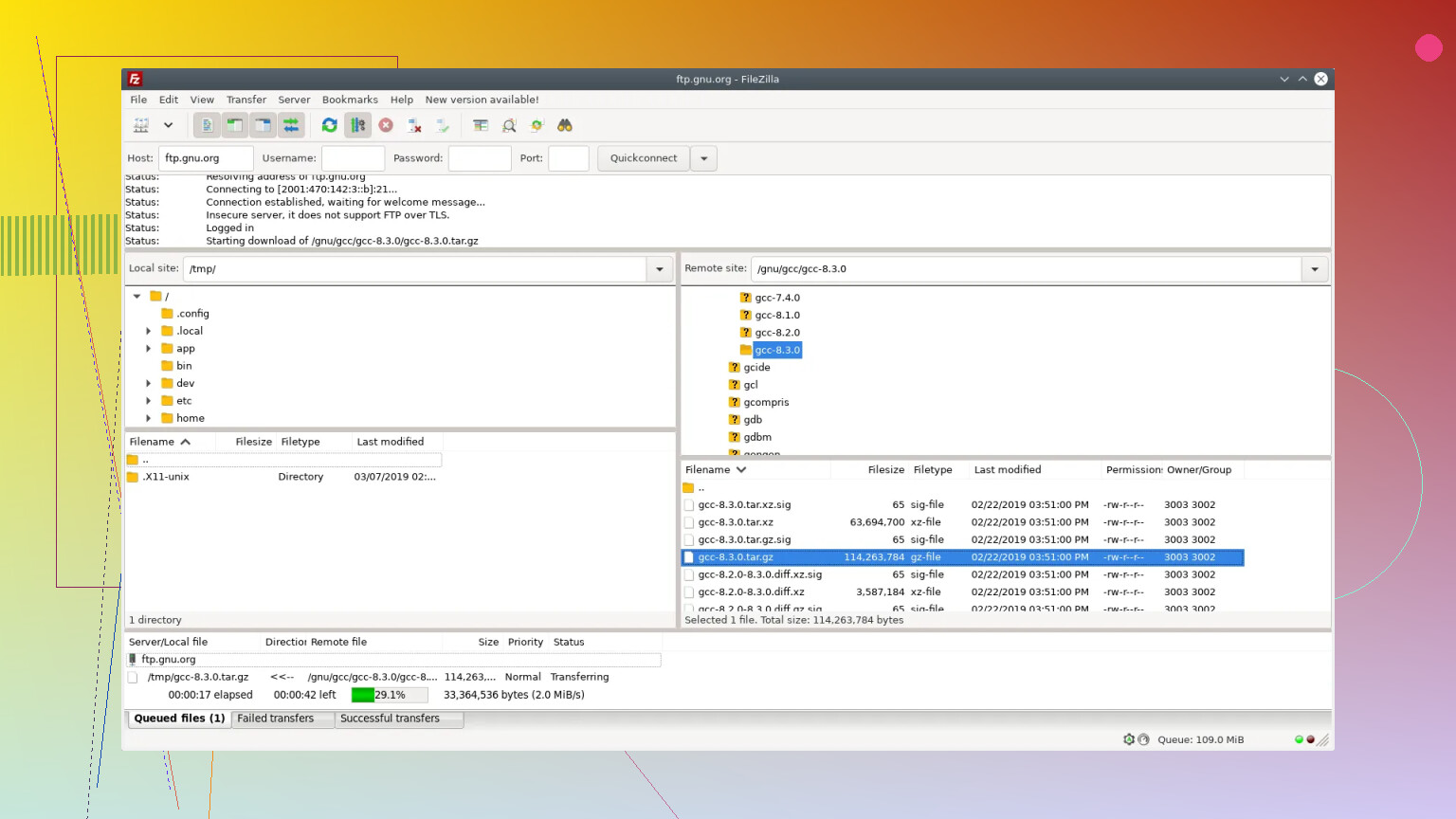1456x819 pixels.
Task: Expand the home folder in local tree
Action: (x=149, y=418)
